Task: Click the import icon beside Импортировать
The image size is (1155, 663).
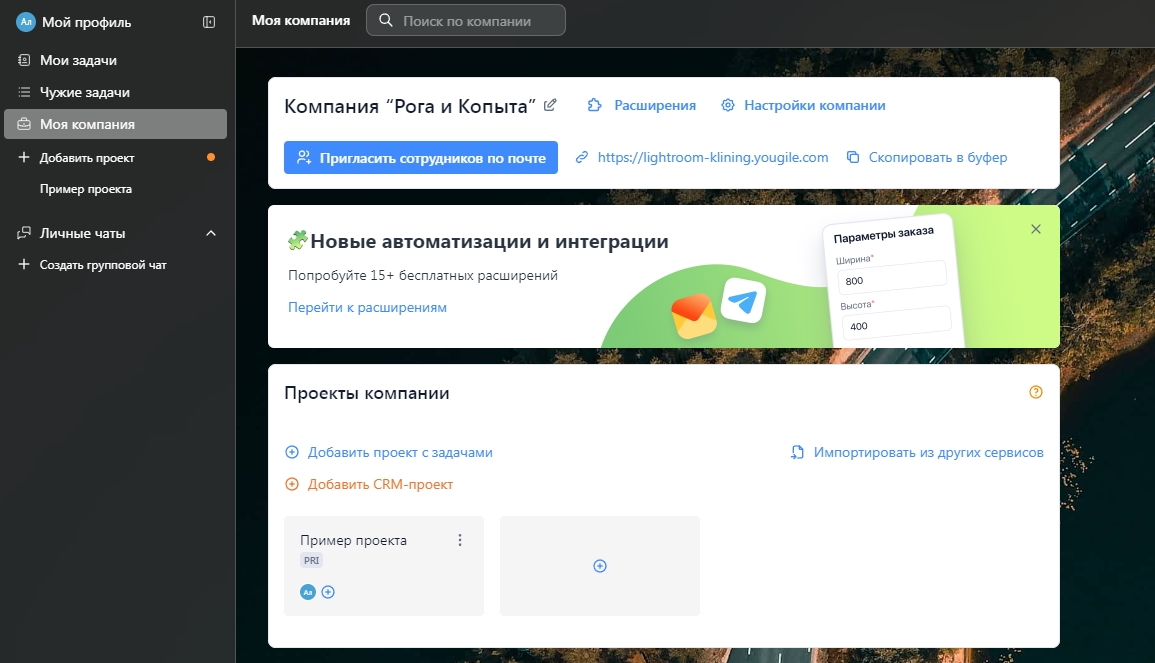Action: coord(797,452)
